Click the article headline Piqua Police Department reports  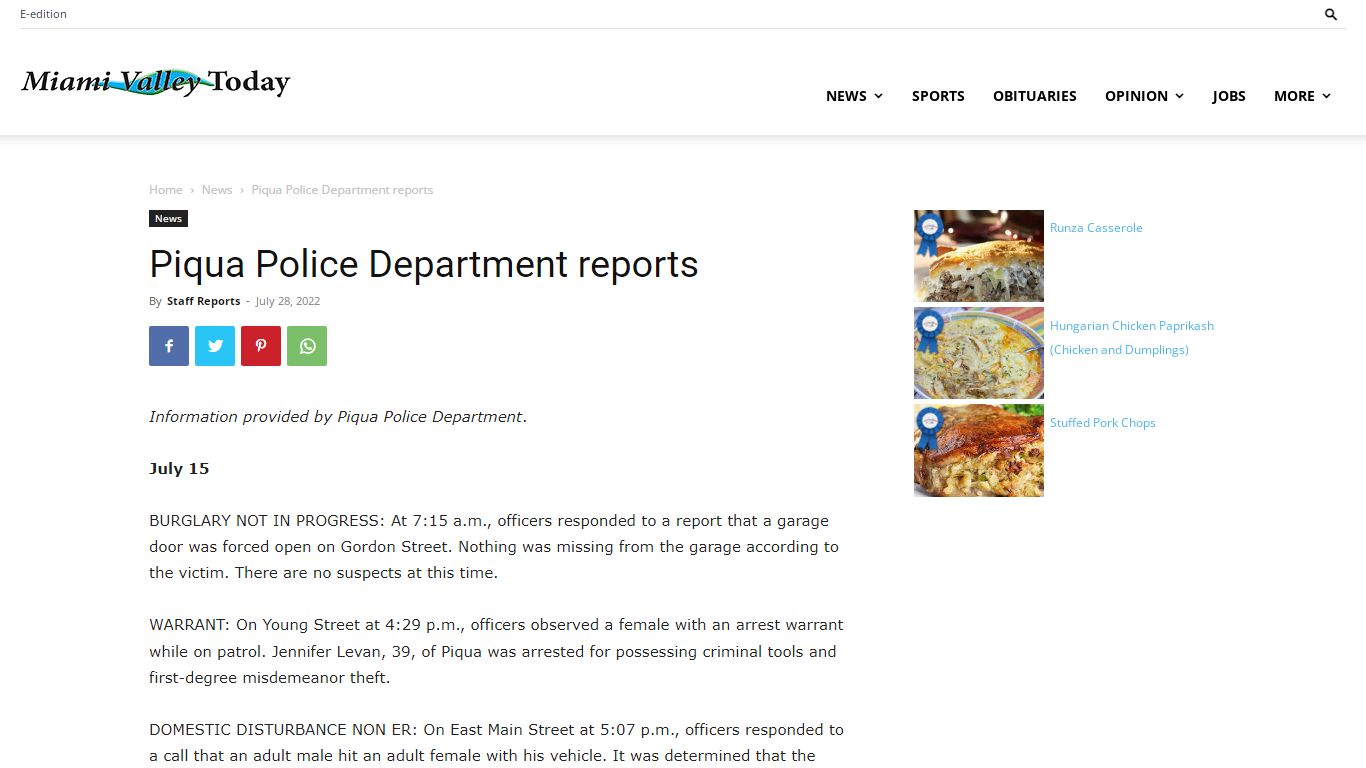click(424, 265)
